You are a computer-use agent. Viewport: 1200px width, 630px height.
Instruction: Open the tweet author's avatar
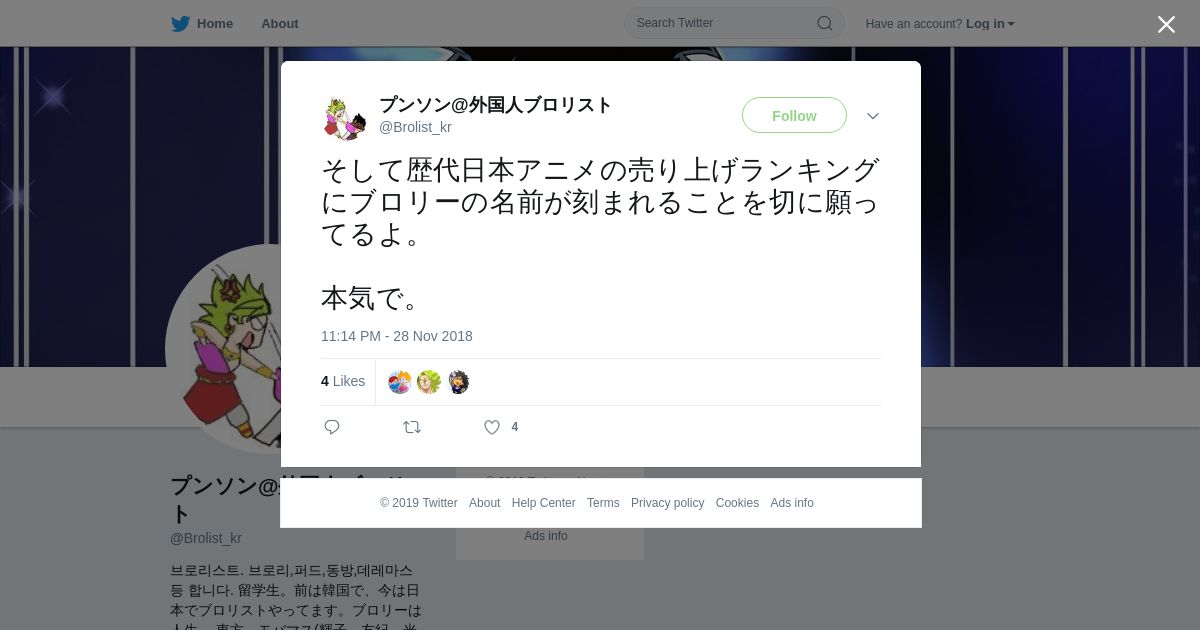coord(345,117)
